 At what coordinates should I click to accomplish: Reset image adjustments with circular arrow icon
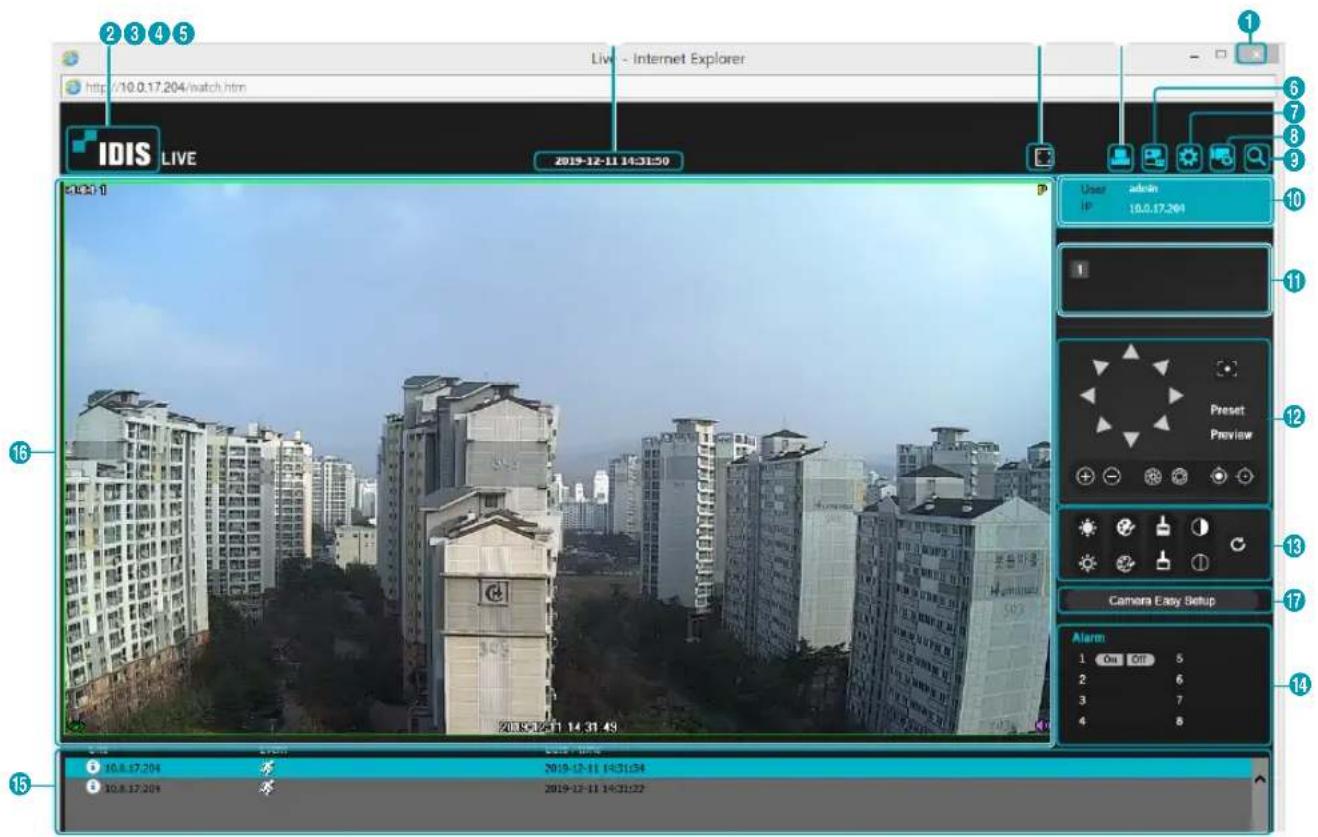(1239, 544)
